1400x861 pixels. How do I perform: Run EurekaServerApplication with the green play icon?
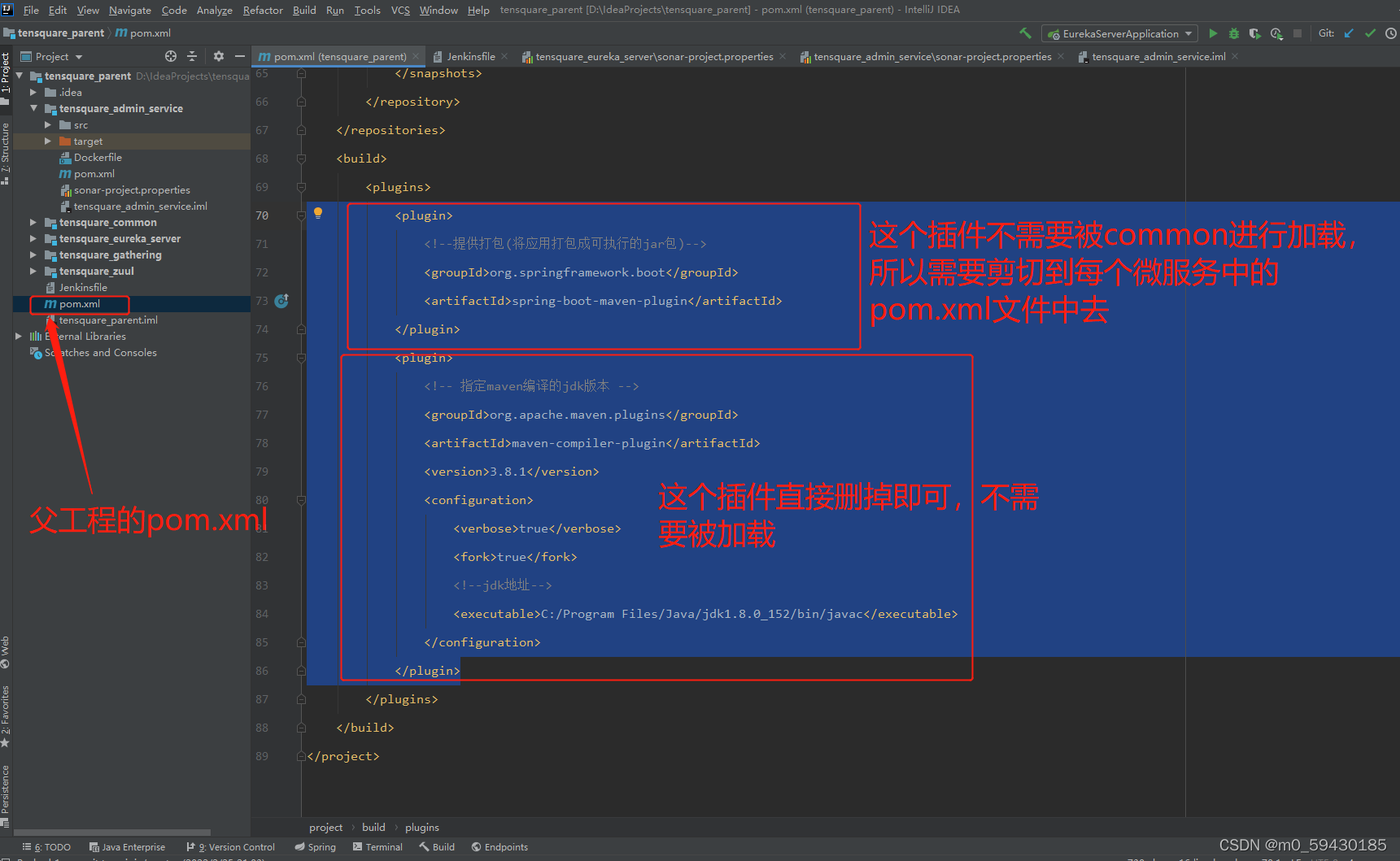coord(1213,33)
